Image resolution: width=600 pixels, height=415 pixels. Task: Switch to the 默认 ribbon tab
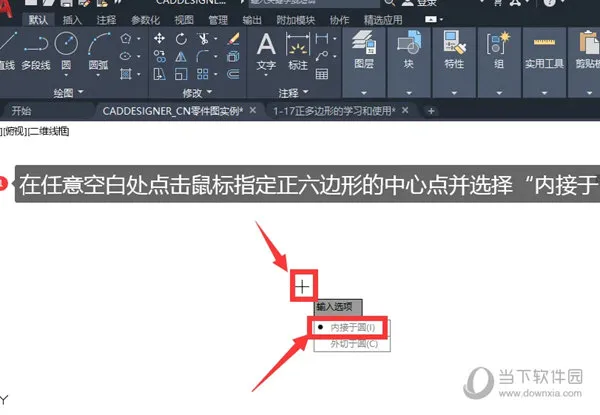(38, 20)
